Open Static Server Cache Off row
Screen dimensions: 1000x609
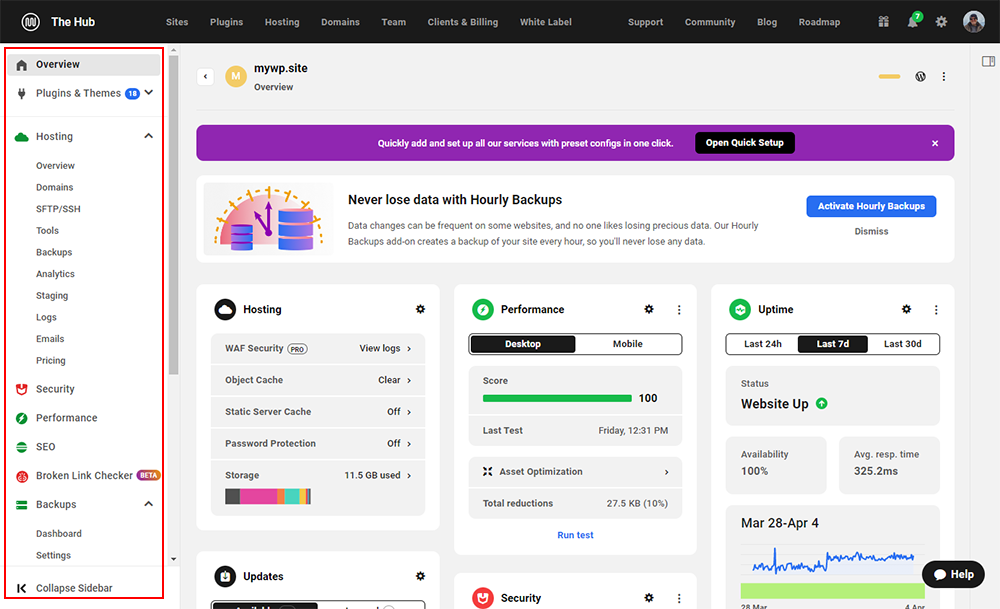pos(318,412)
